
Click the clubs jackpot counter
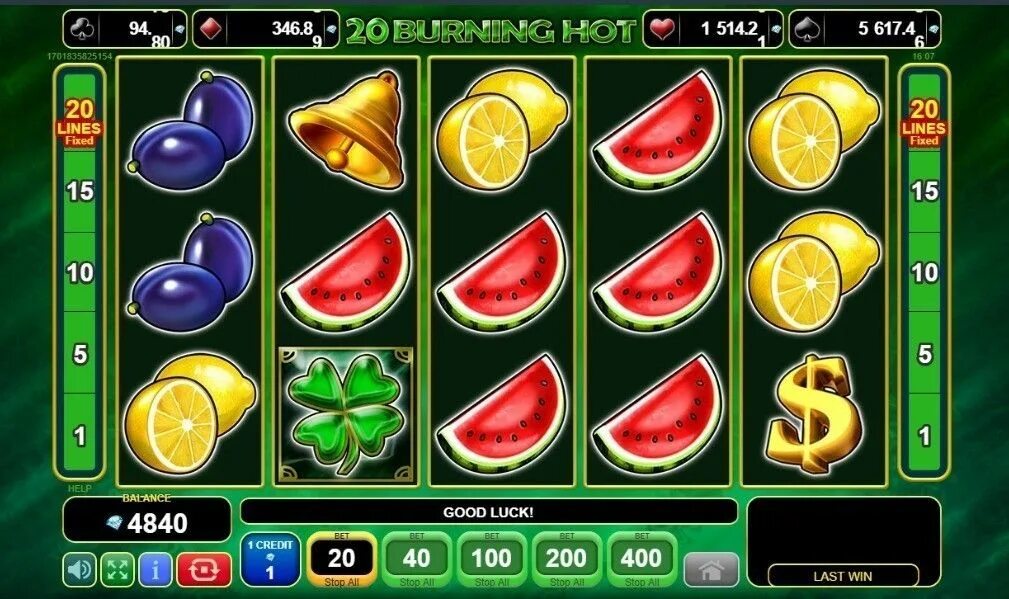[x=125, y=30]
